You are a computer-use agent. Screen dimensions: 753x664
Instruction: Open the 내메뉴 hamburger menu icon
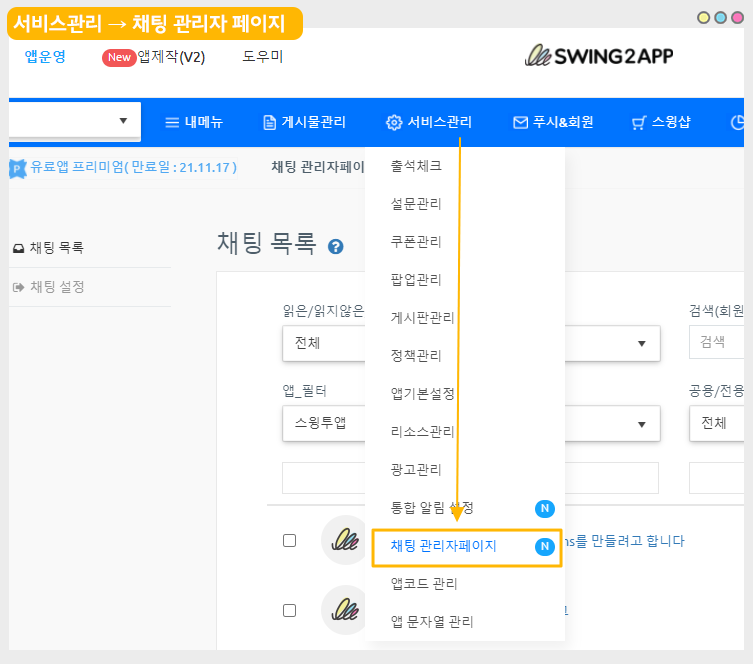pyautogui.click(x=172, y=123)
